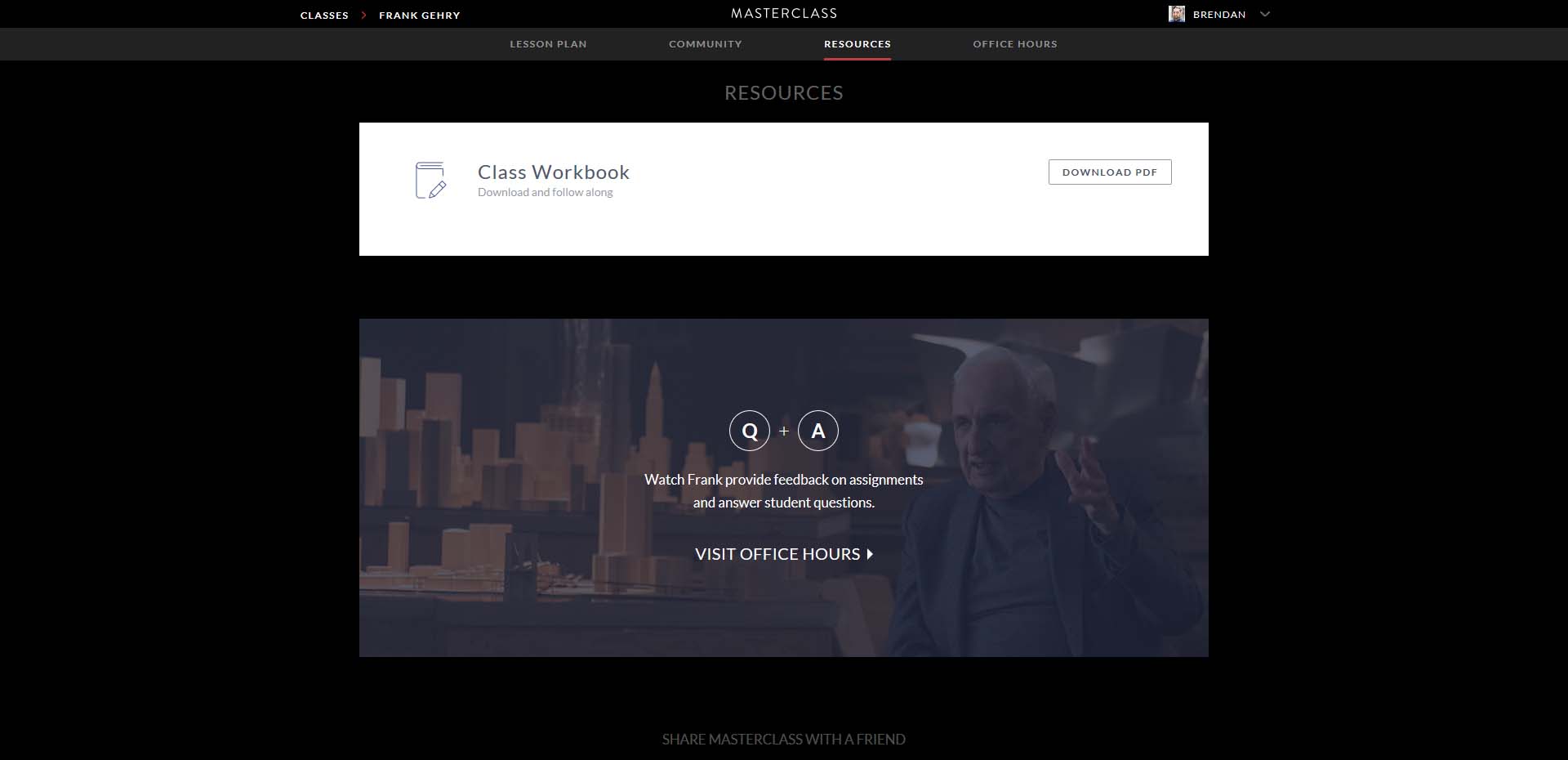Click the circled Q icon

[749, 431]
